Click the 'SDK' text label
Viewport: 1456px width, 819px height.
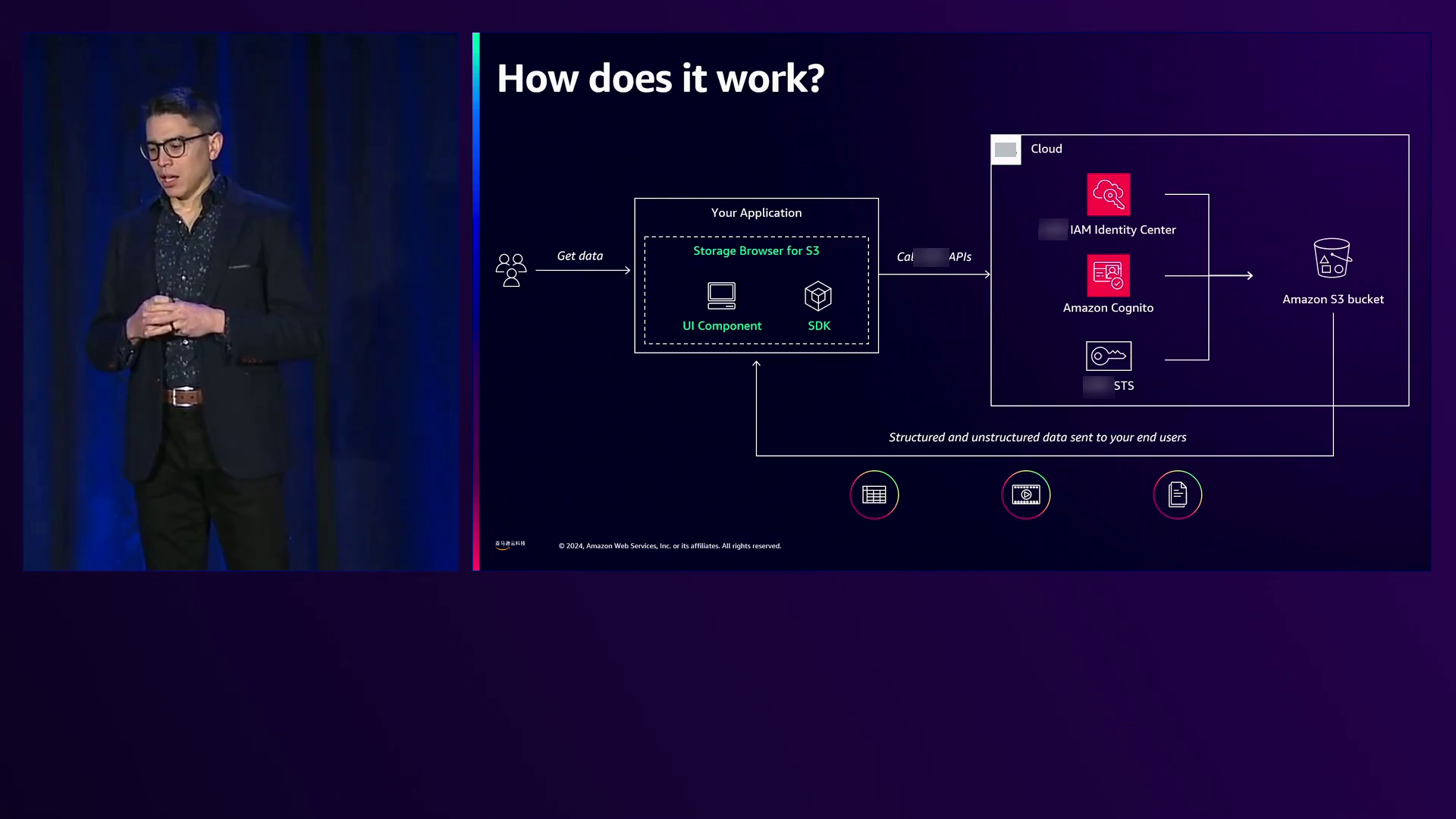[819, 326]
